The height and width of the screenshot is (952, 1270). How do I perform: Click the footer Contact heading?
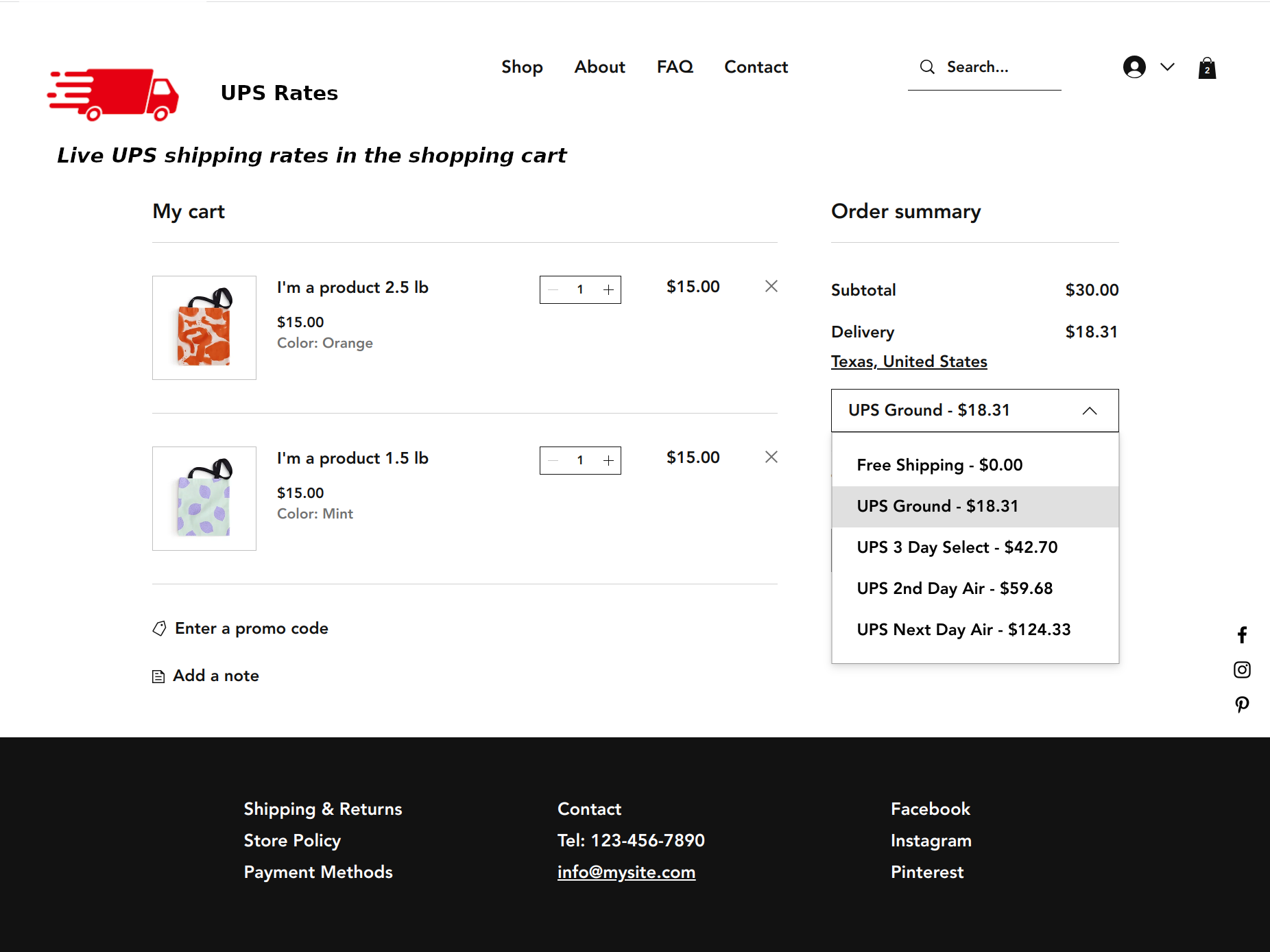pyautogui.click(x=589, y=809)
